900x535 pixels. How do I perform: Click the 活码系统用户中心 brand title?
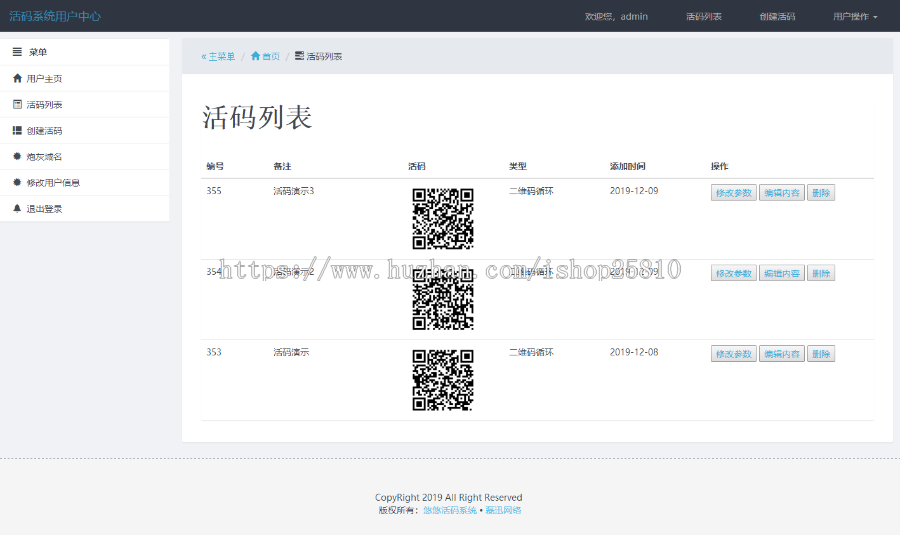coord(55,16)
